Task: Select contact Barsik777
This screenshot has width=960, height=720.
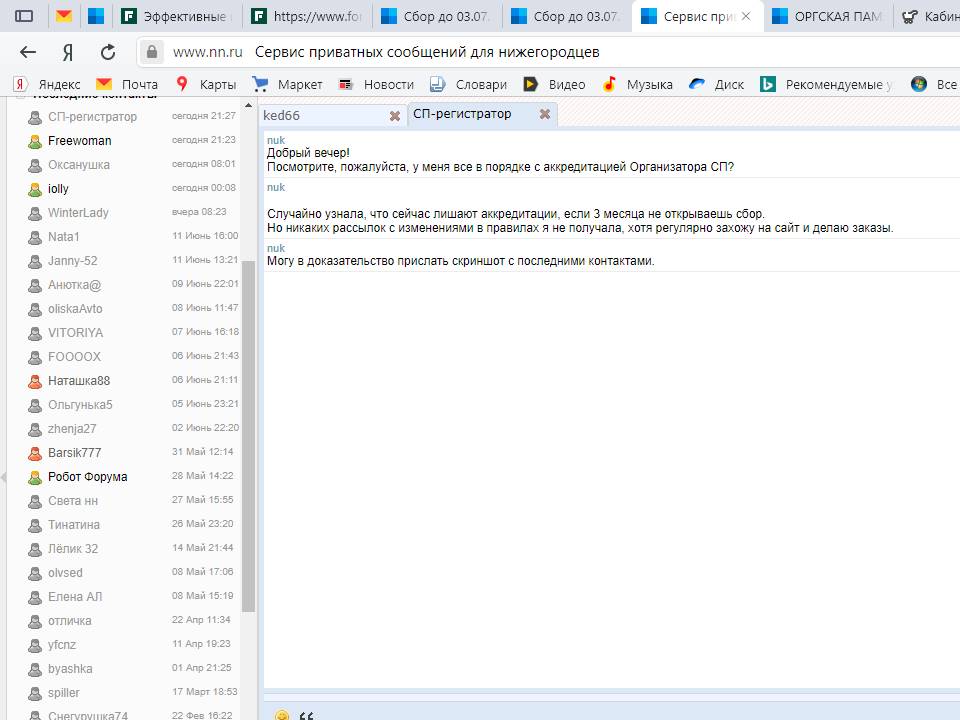Action: [75, 453]
